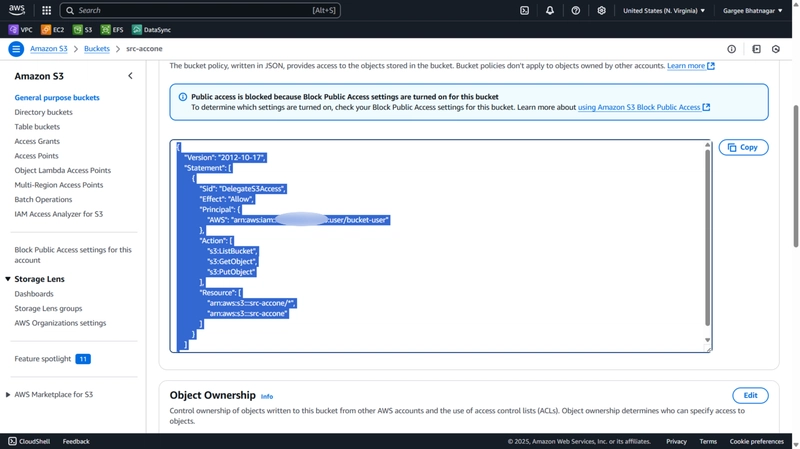
Task: Open the bucket policy Learn more link
Action: pos(690,66)
